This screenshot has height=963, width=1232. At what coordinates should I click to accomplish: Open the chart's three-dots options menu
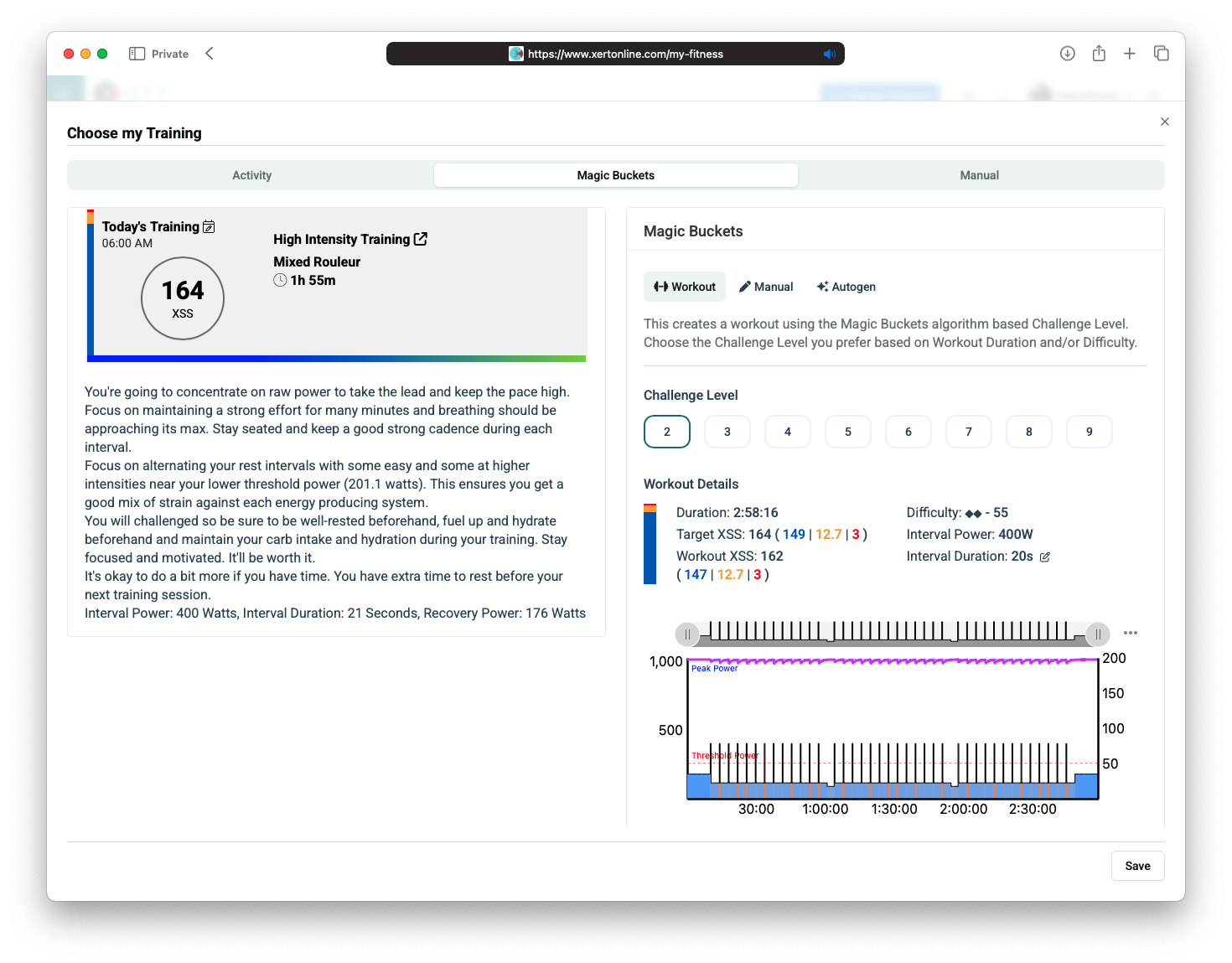click(x=1131, y=633)
